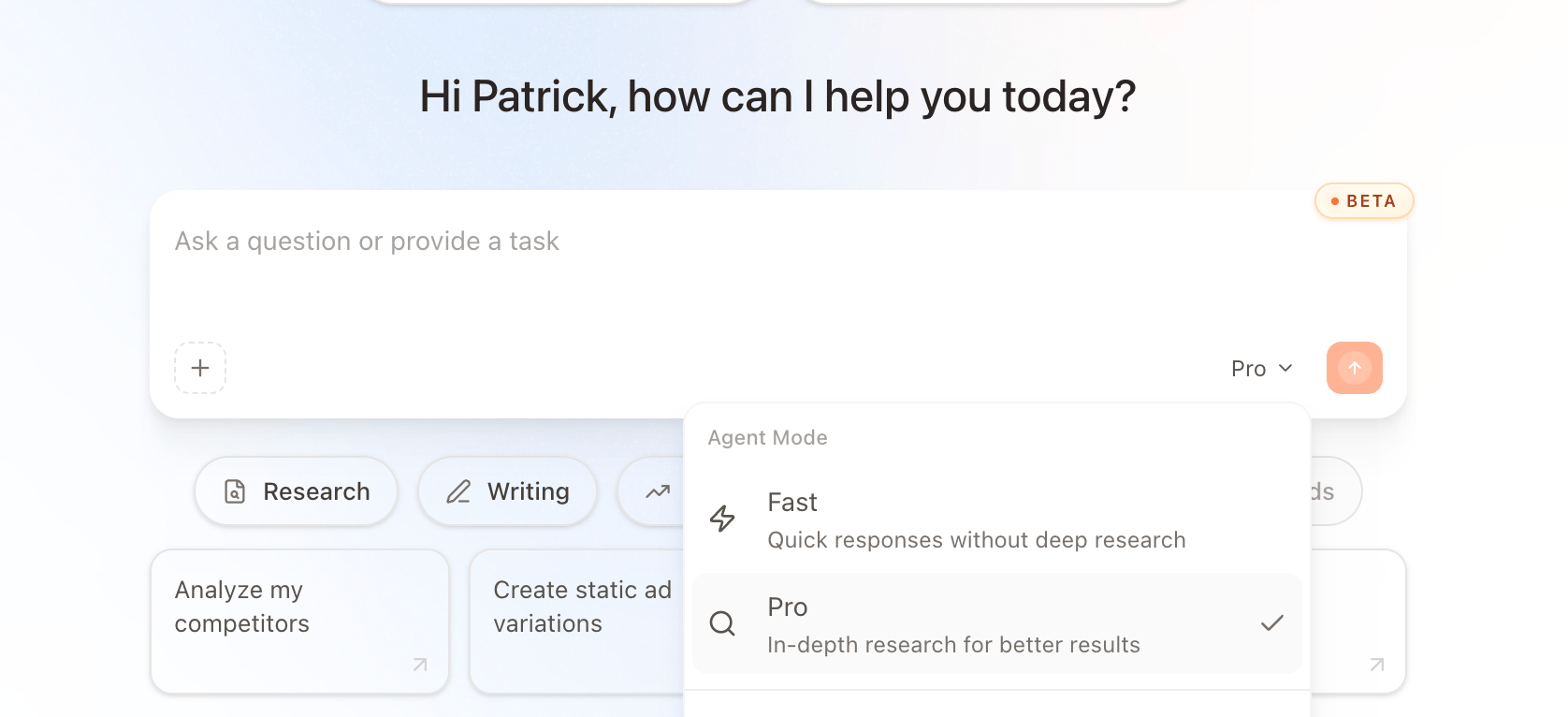Open the Pro mode dropdown selector
The image size is (1568, 717).
pos(1262,369)
